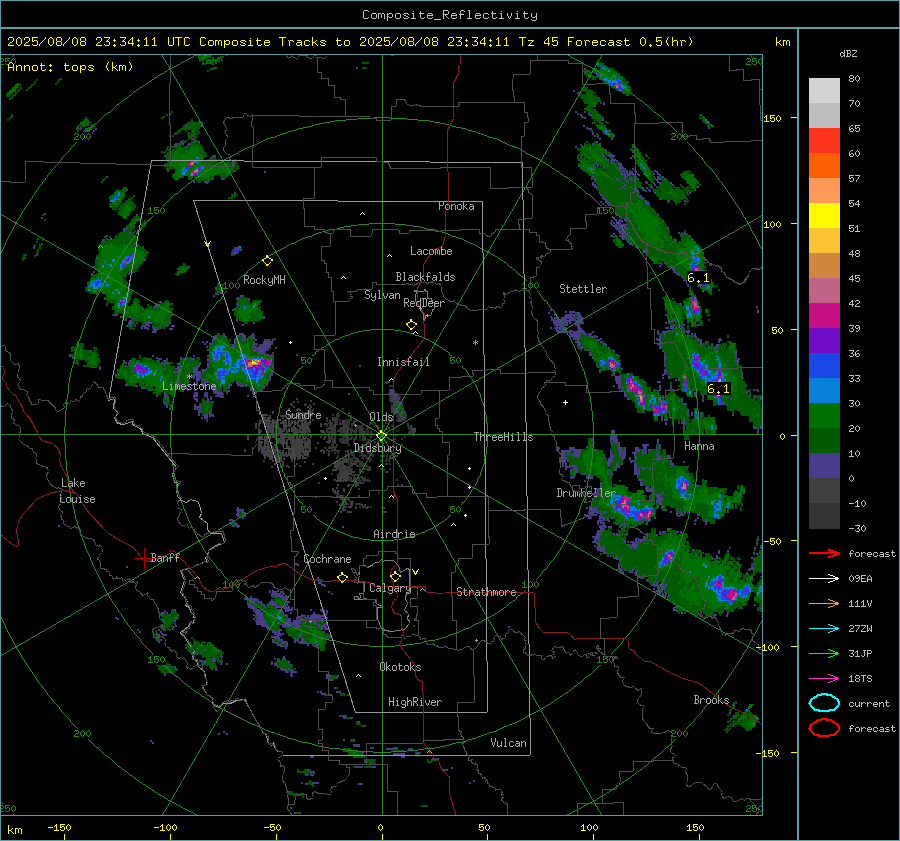Pick the purple 39 dBZ color swatch
900x841 pixels.
click(824, 340)
